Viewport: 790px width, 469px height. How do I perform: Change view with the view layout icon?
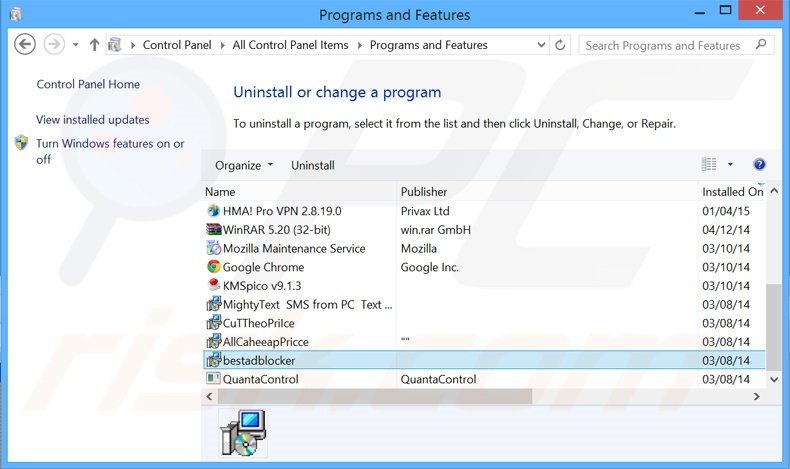click(709, 164)
